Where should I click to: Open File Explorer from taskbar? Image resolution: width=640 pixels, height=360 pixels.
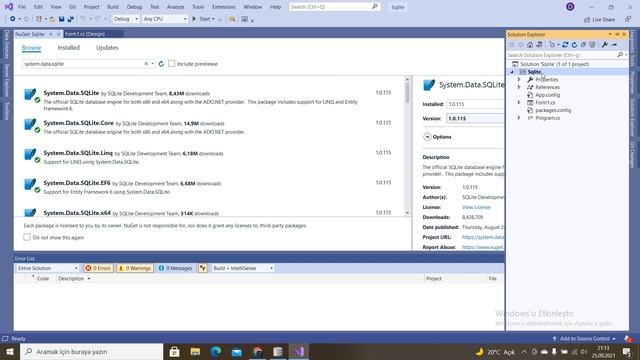[195, 351]
